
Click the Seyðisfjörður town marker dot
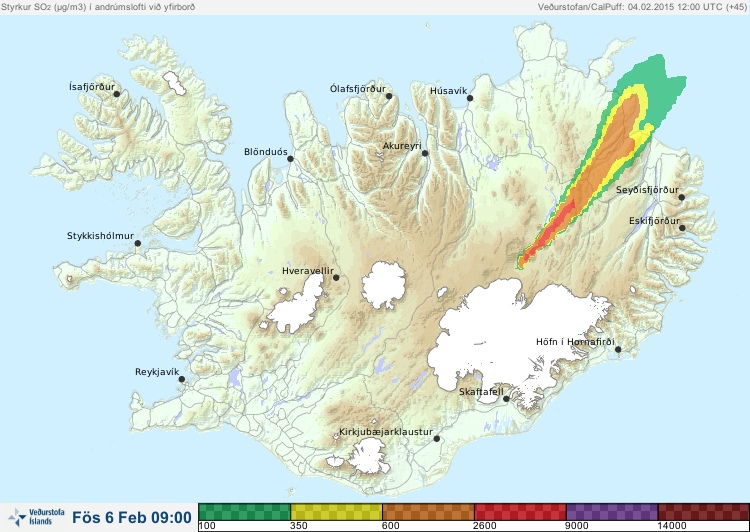tap(682, 197)
